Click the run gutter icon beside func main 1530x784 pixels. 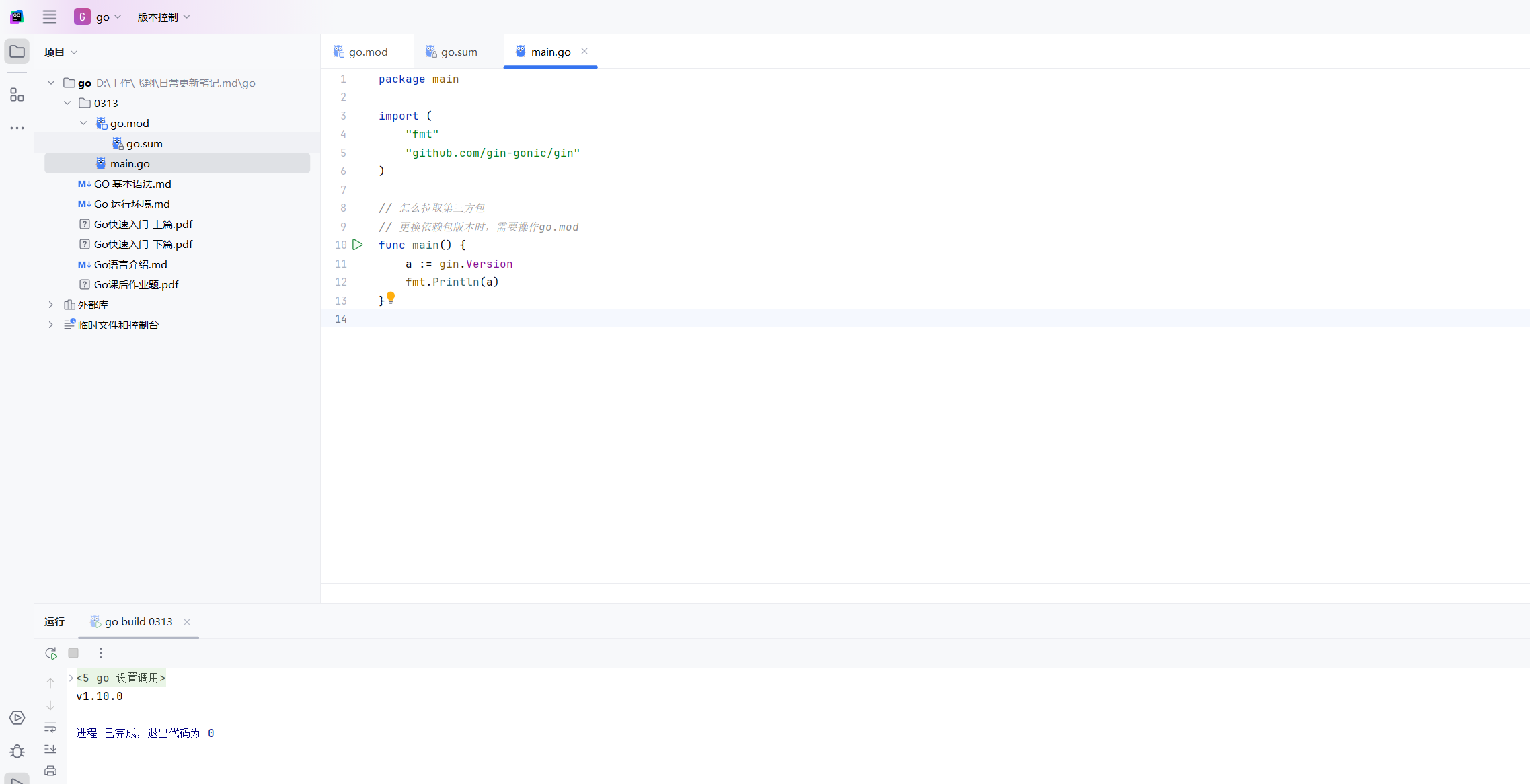tap(358, 245)
